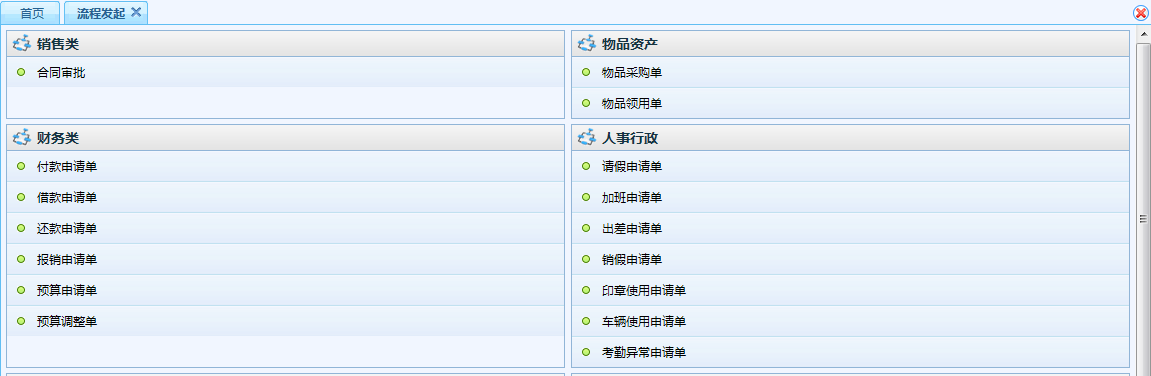Click the green bullet next to 销假申请单
Screen dimensions: 1151x376
point(586,258)
